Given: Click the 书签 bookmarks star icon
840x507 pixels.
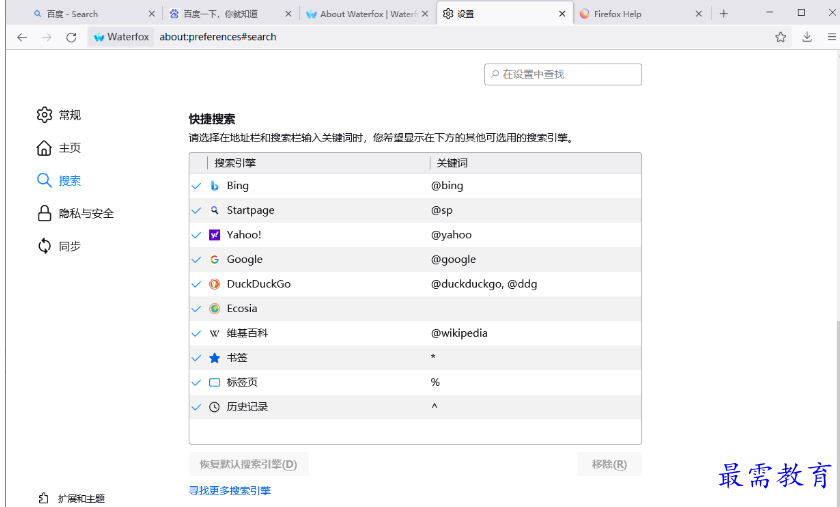Looking at the screenshot, I should pos(214,357).
